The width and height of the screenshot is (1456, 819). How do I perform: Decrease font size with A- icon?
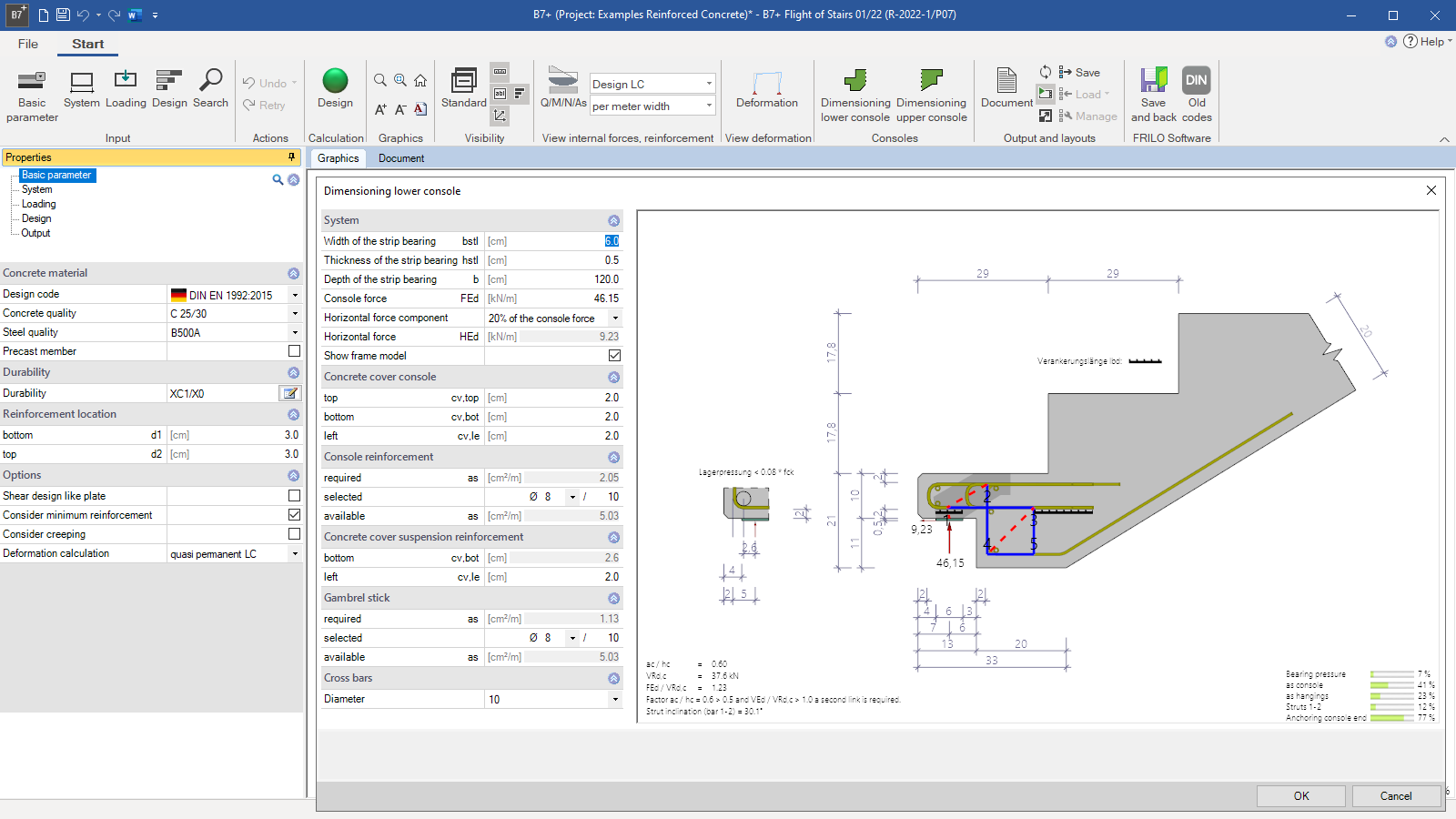click(400, 109)
